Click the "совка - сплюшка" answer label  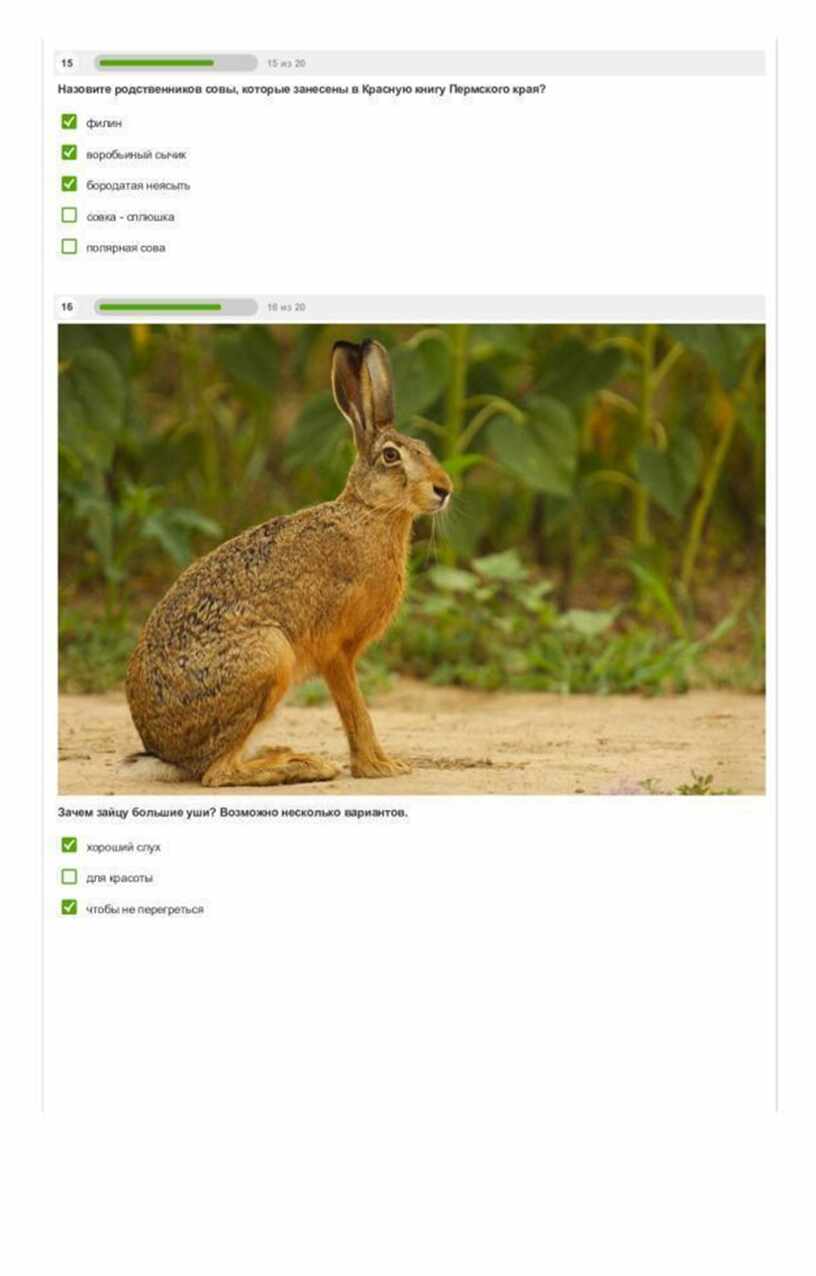(131, 217)
